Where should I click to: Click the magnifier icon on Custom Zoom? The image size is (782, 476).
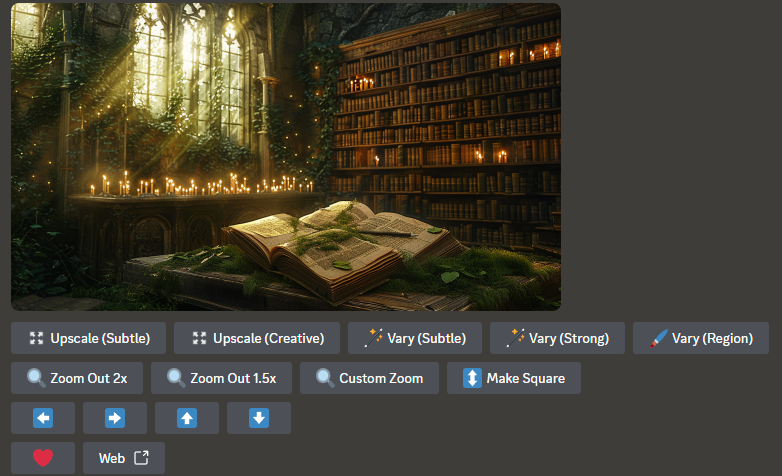point(325,378)
